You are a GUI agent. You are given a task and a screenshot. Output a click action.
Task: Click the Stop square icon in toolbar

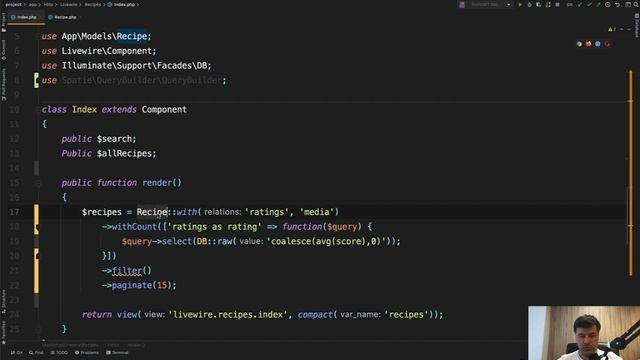point(557,5)
